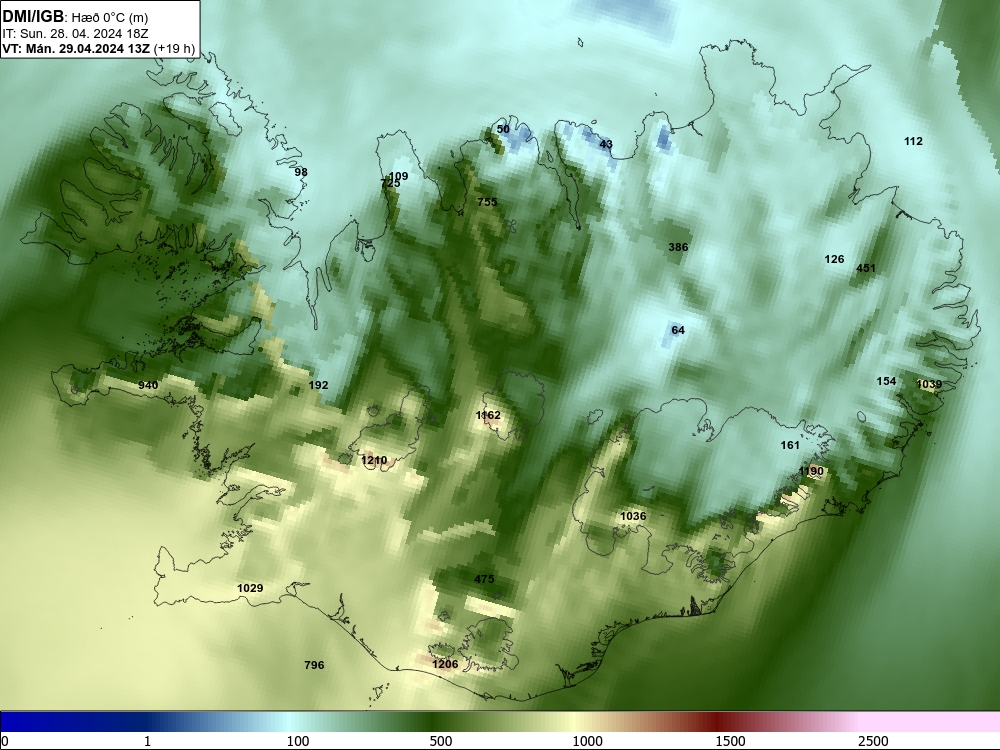Click the map value 940

pos(148,385)
